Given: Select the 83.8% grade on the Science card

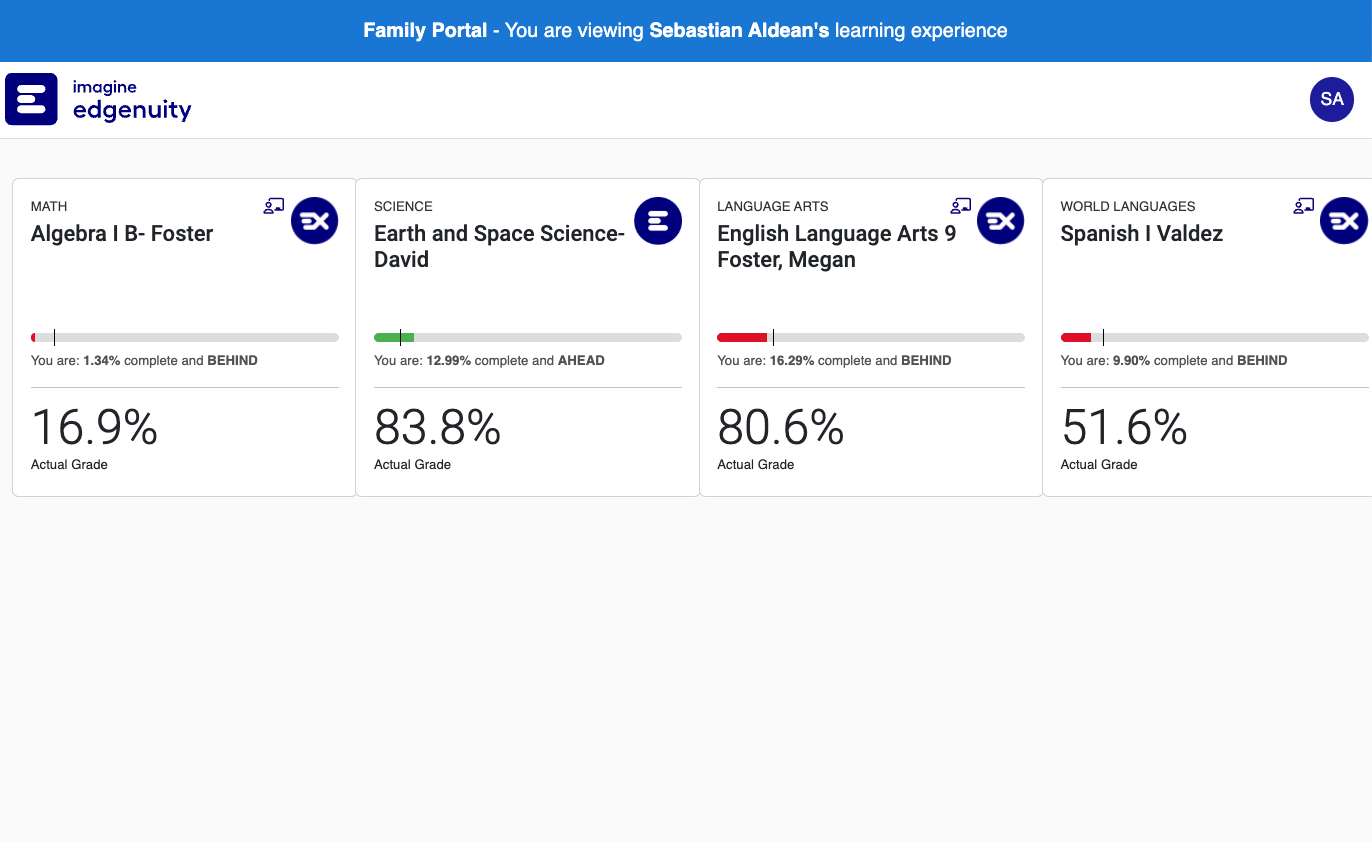Looking at the screenshot, I should coord(437,427).
